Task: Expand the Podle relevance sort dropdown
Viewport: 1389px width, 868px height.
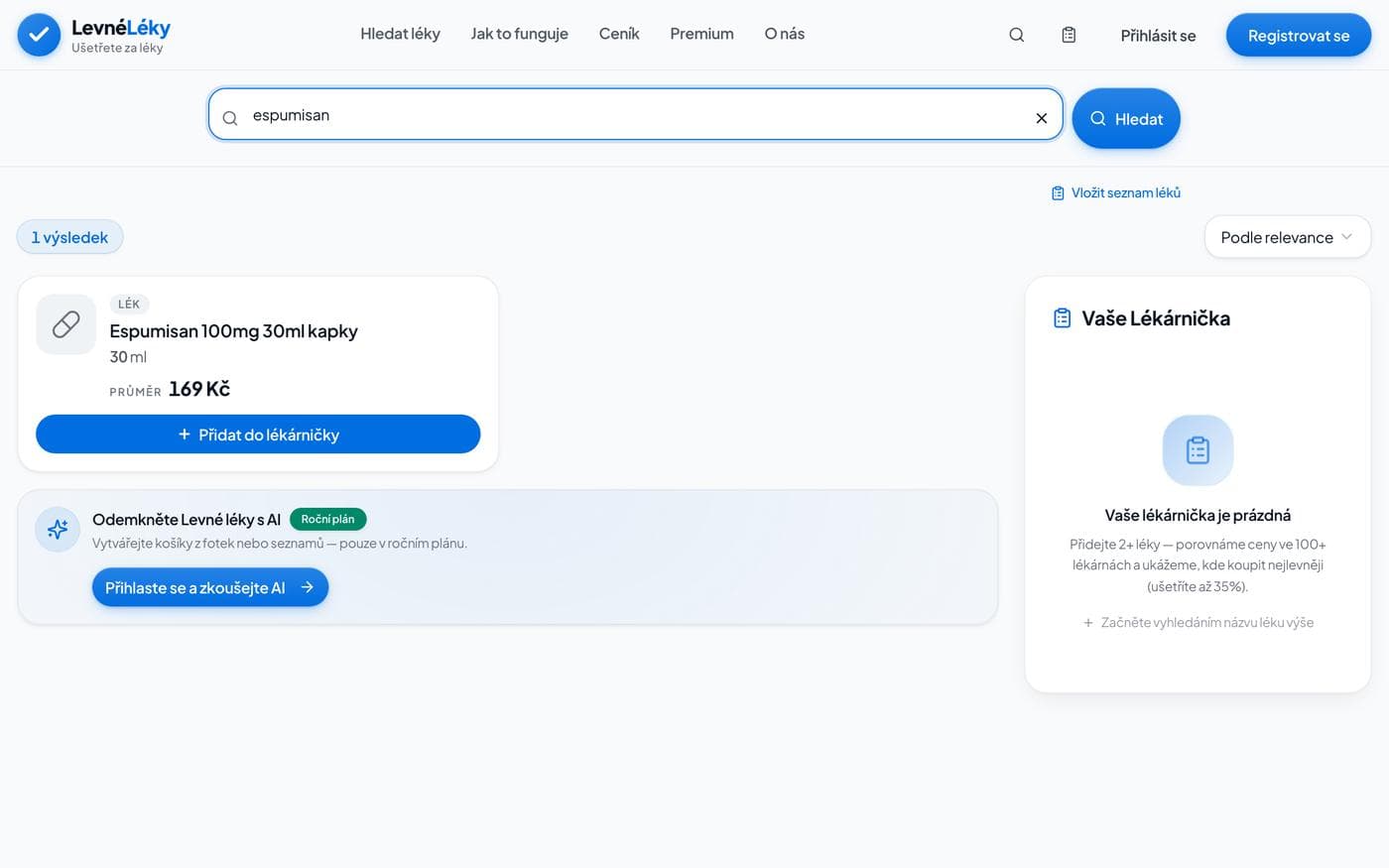Action: [1287, 237]
